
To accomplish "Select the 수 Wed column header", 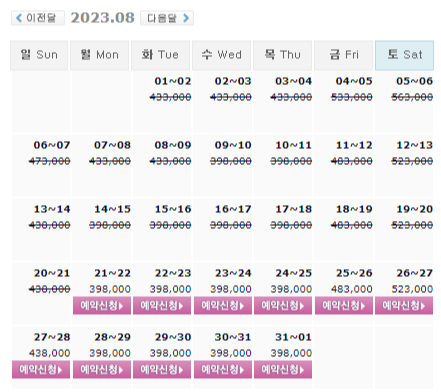I will click(x=221, y=55).
